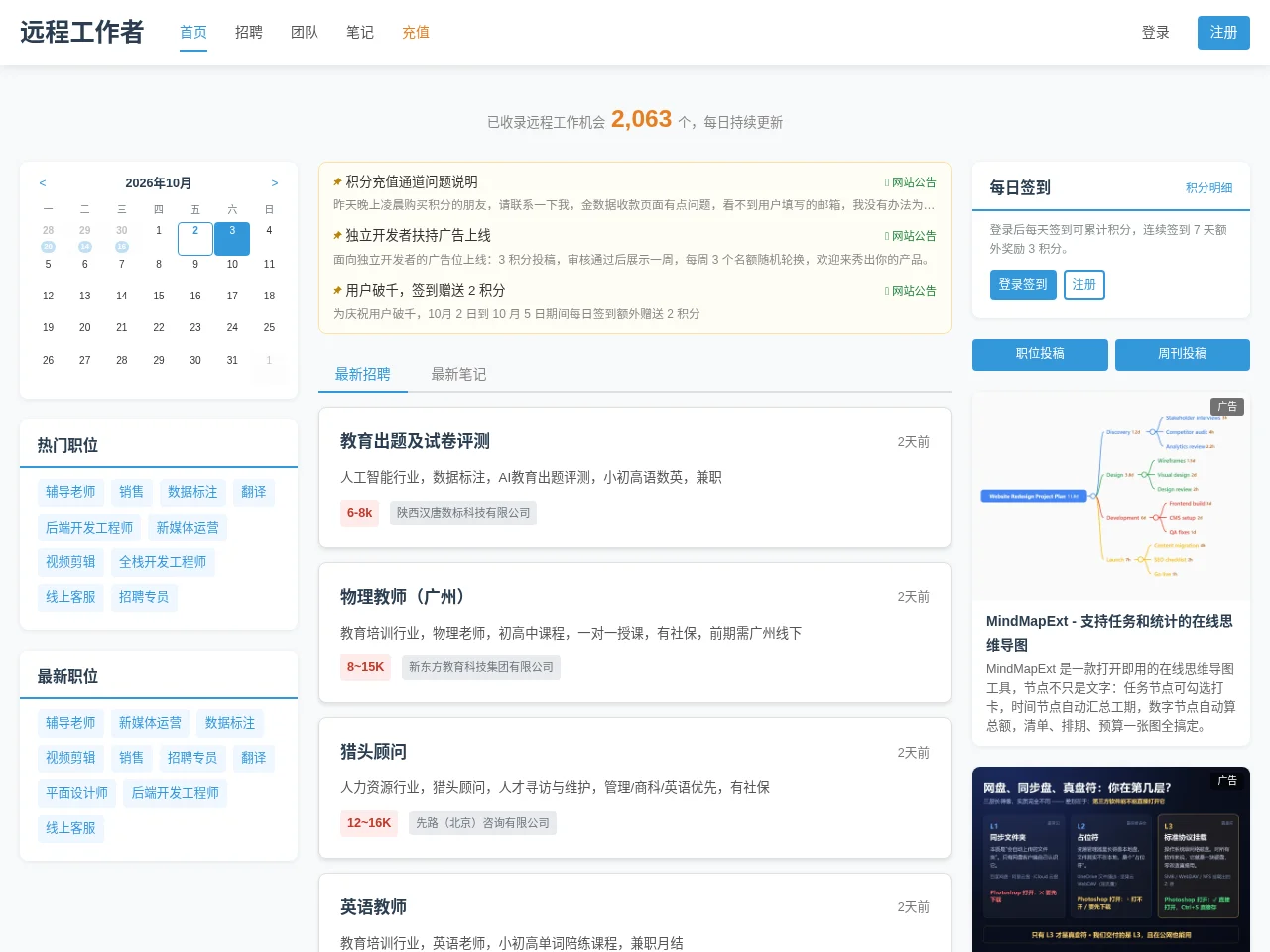
Task: Open 招聘 in the top navigation
Action: [x=249, y=33]
